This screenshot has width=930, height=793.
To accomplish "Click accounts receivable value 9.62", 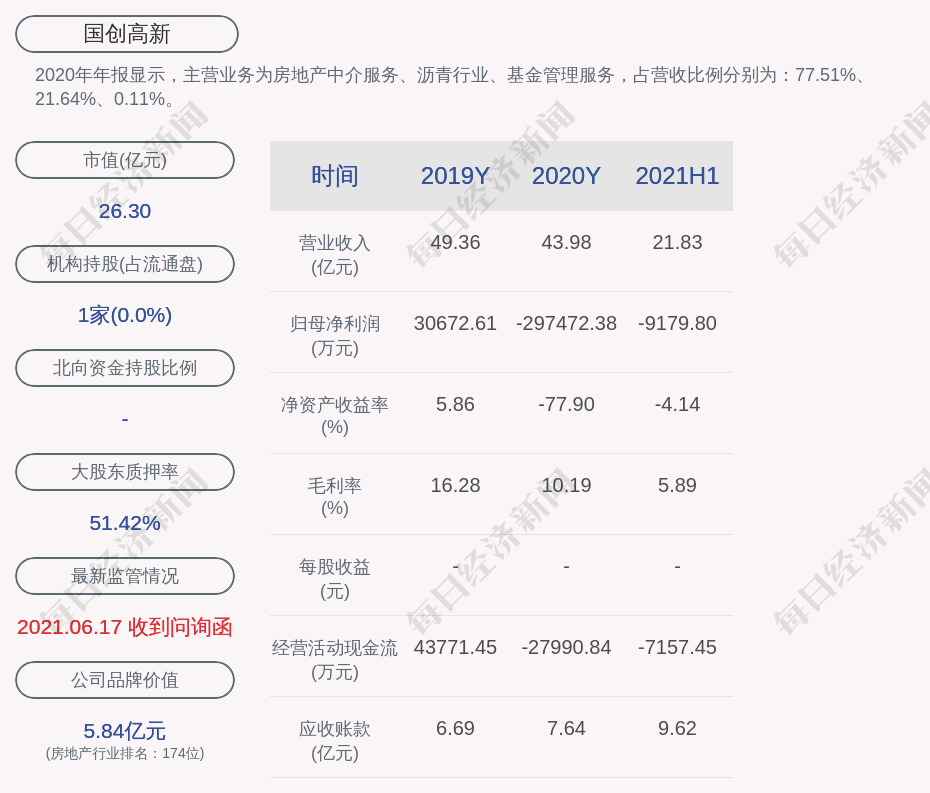I will coord(677,728).
